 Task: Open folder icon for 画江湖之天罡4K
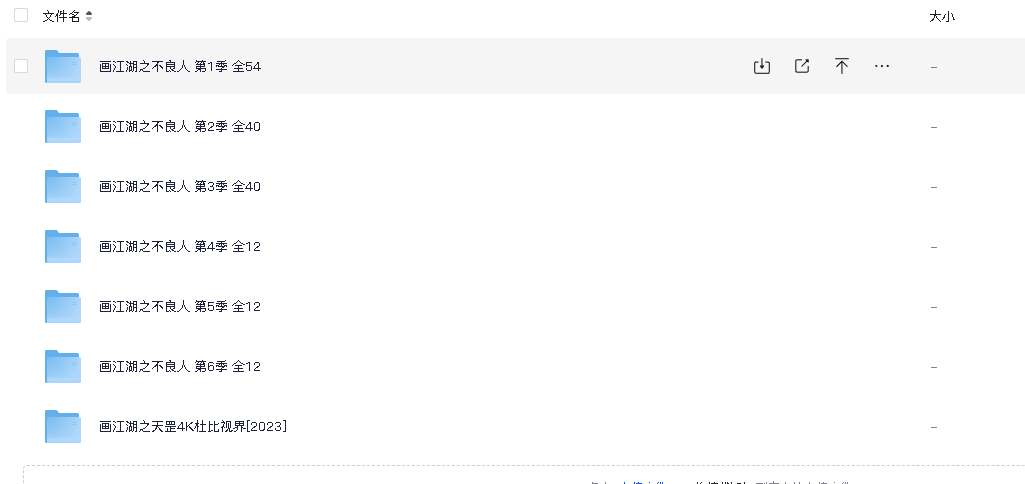tap(63, 426)
